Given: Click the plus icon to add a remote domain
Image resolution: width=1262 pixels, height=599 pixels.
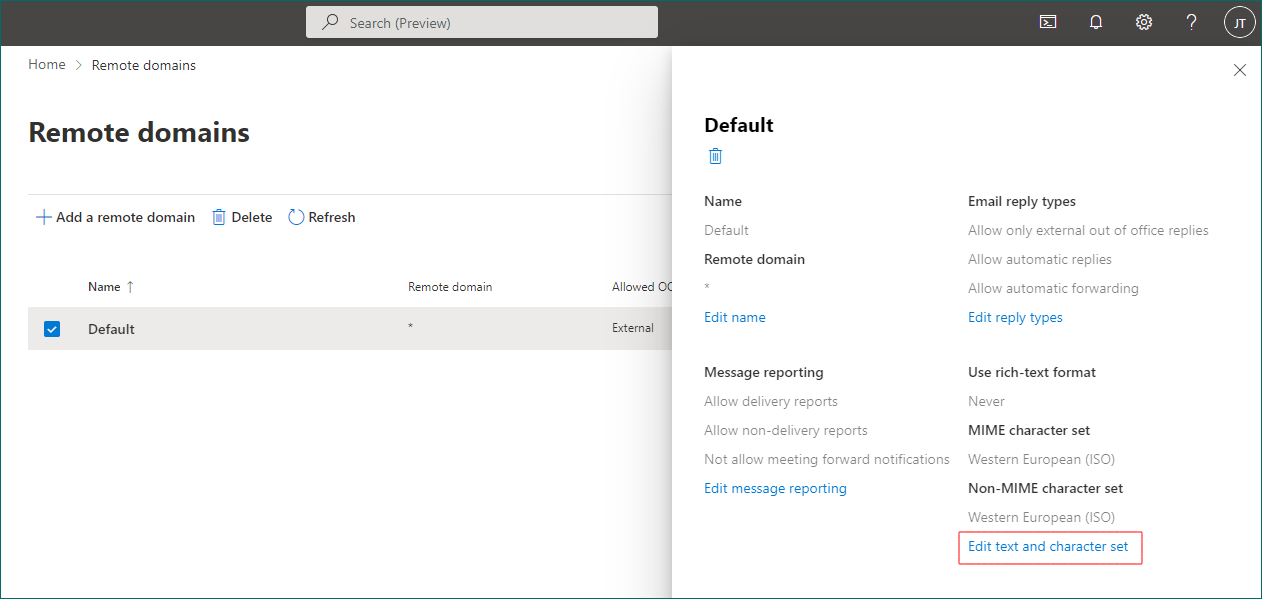Looking at the screenshot, I should (43, 217).
